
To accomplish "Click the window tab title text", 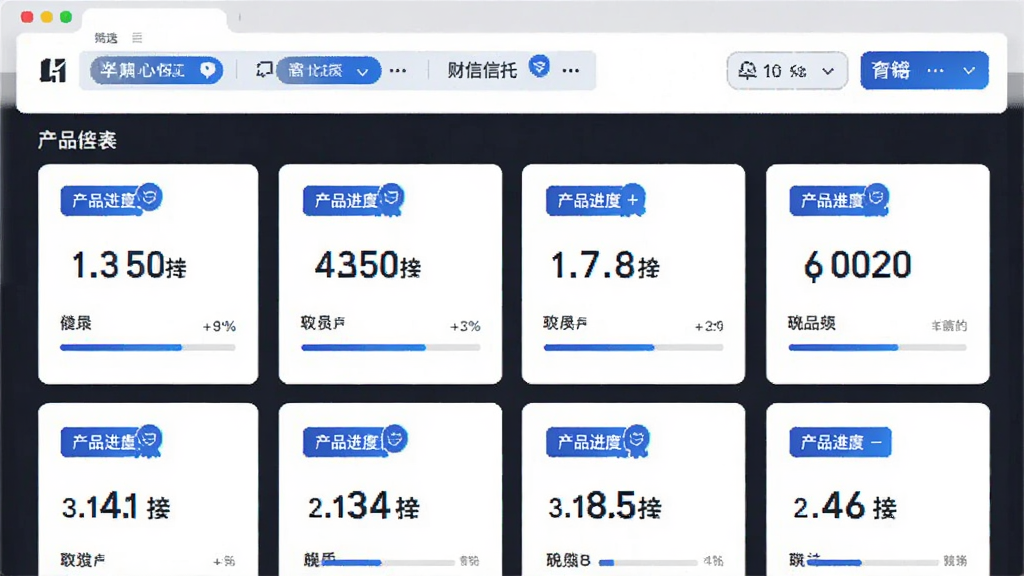I will [106, 38].
